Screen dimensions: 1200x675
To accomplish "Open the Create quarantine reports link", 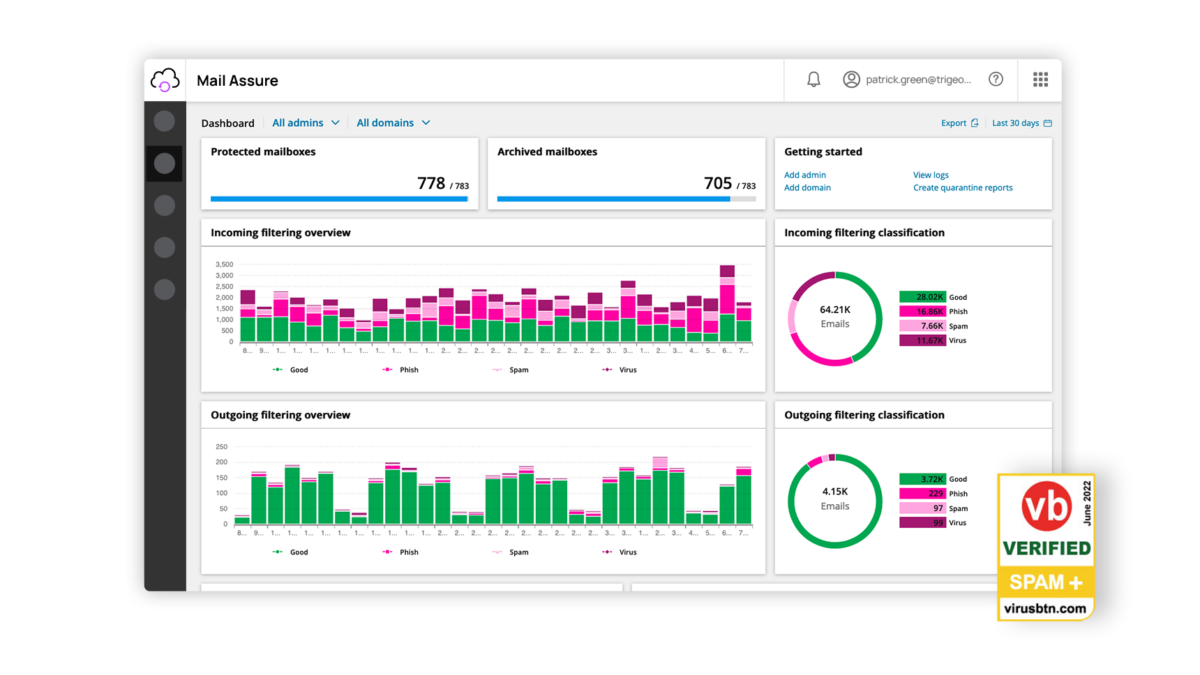I will click(x=962, y=188).
